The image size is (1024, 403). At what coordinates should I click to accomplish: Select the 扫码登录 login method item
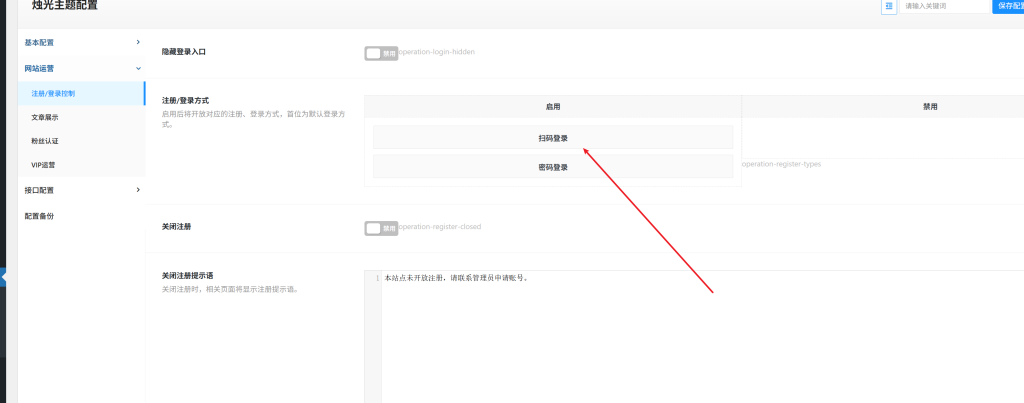[x=552, y=138]
